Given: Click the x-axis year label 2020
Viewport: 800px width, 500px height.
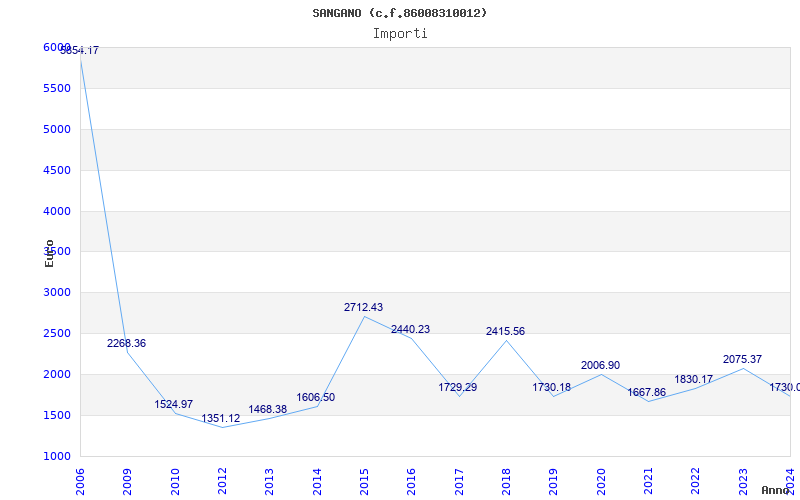Looking at the screenshot, I should [x=601, y=482].
